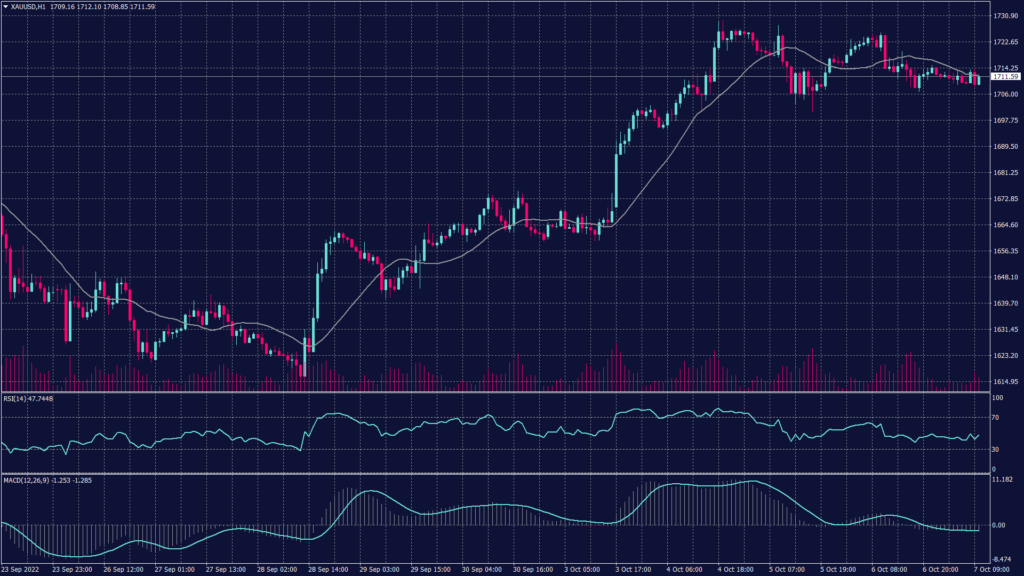Click the RSI 30 level label

click(x=996, y=449)
